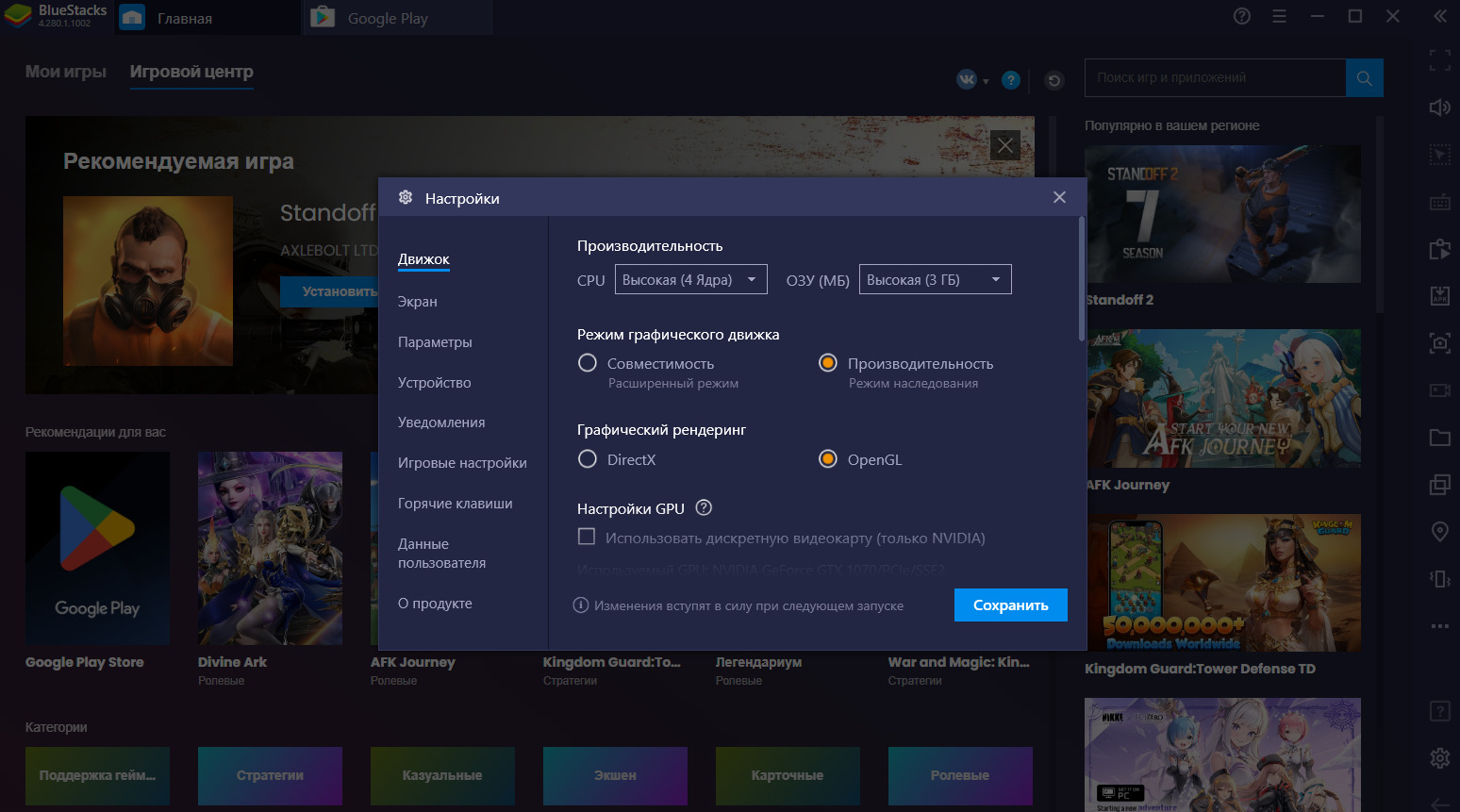Open multi-instance manager icon in sidebar
The image size is (1460, 812).
point(1440,485)
